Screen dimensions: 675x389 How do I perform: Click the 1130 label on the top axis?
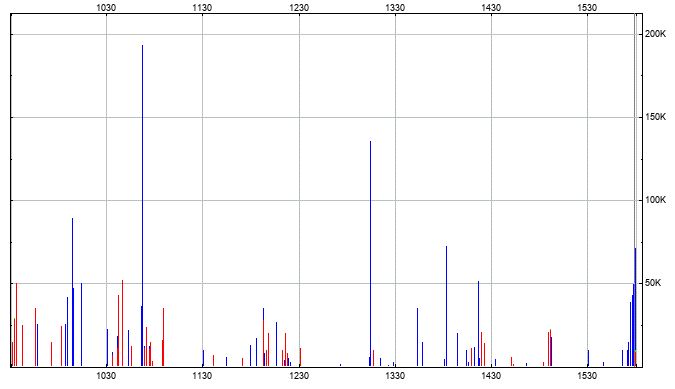[x=202, y=7]
